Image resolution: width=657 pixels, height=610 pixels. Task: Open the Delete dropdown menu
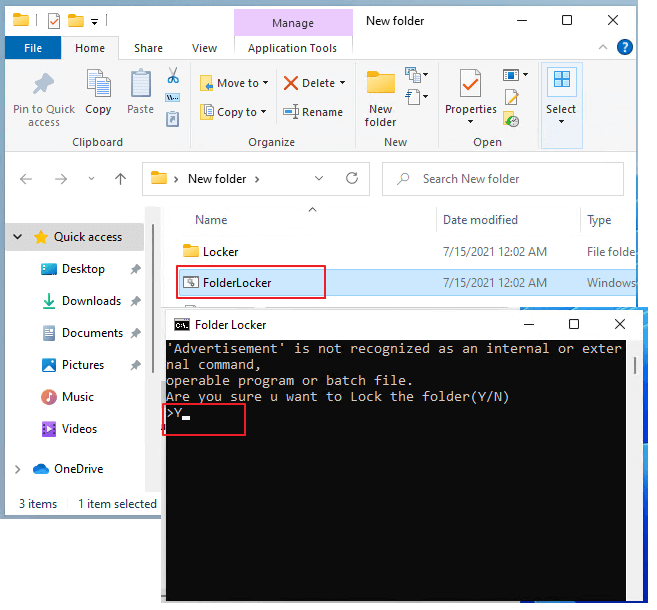[x=342, y=83]
